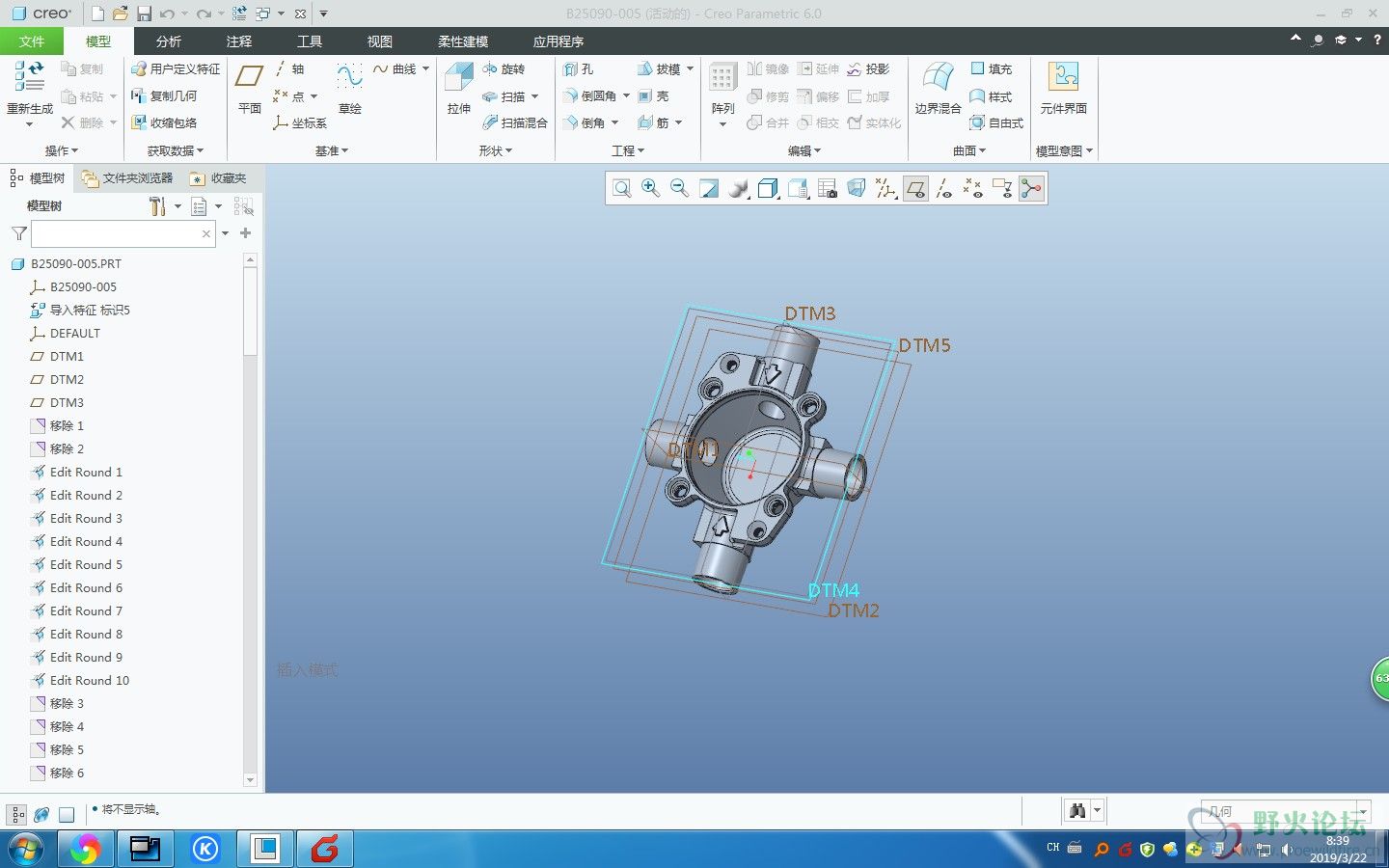
Task: Expand the Surfaces (曲面) group dropdown
Action: (x=969, y=150)
